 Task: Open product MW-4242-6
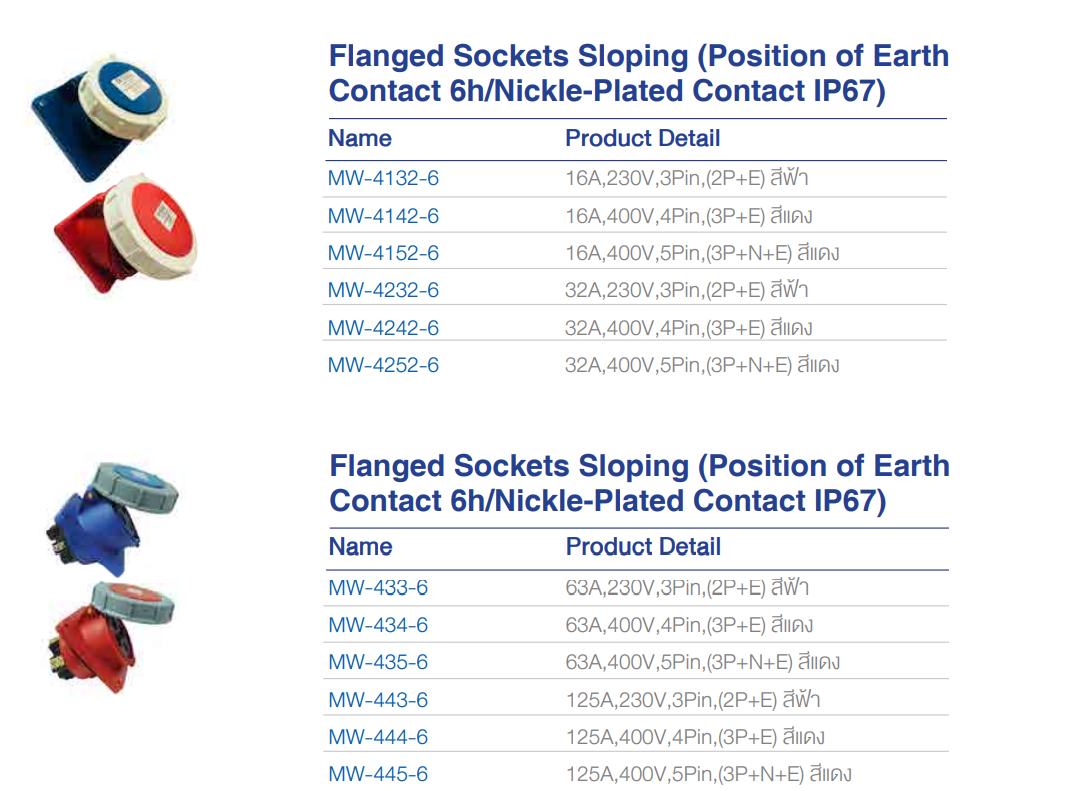383,328
